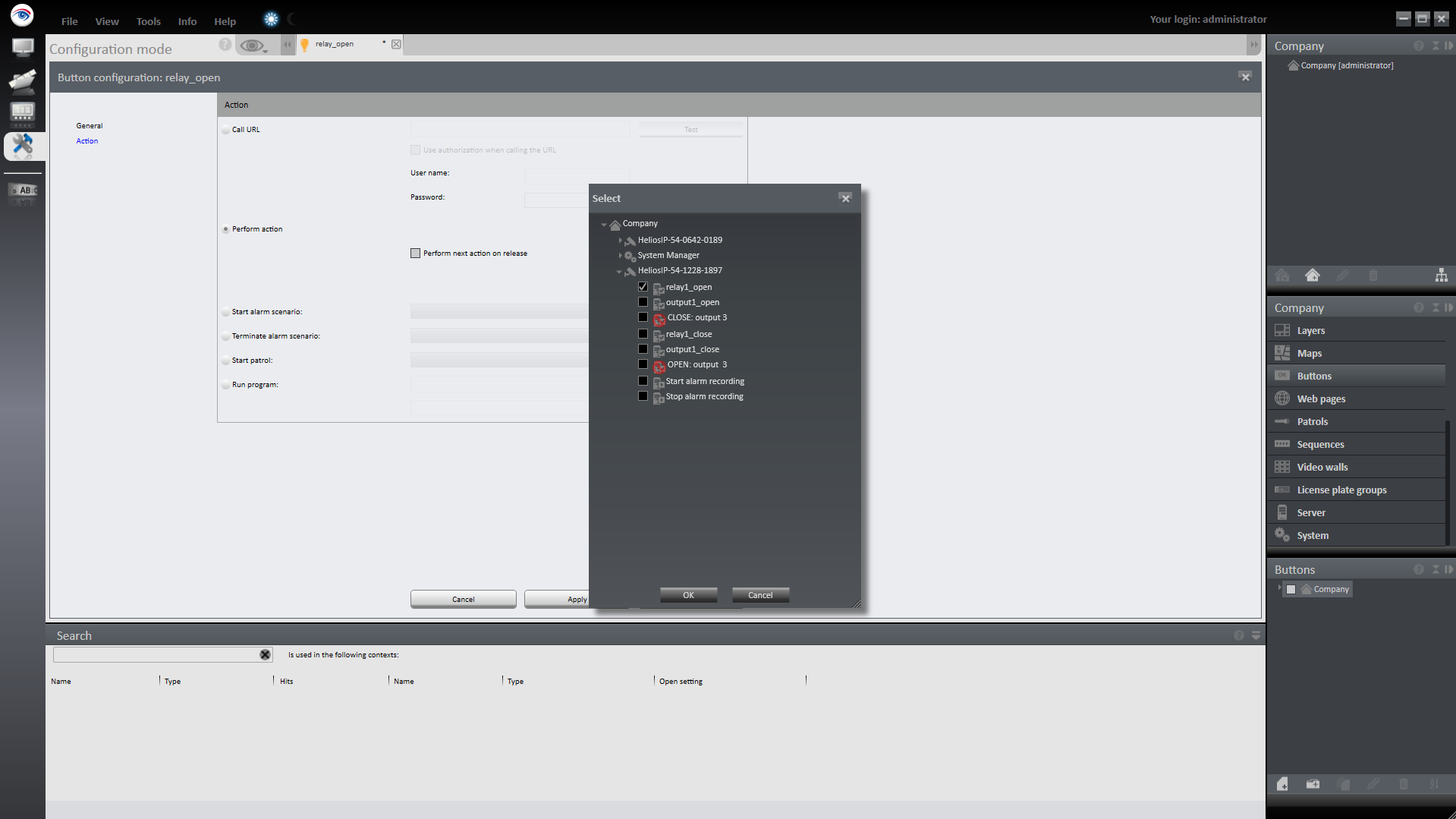The image size is (1456, 819).
Task: Open the Tools menu
Action: click(148, 21)
